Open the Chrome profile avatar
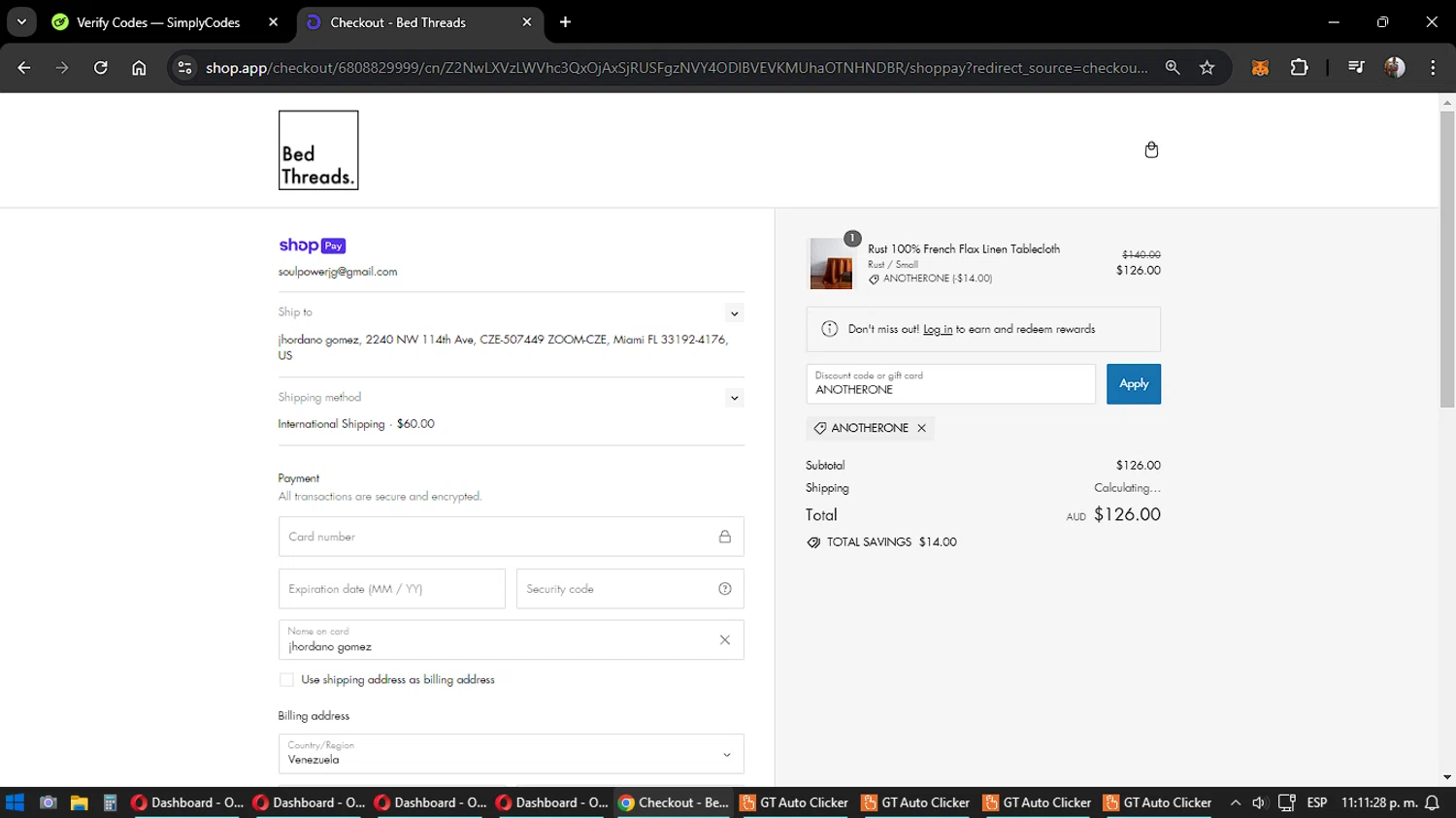Screen dimensions: 1456x818 1395,68
